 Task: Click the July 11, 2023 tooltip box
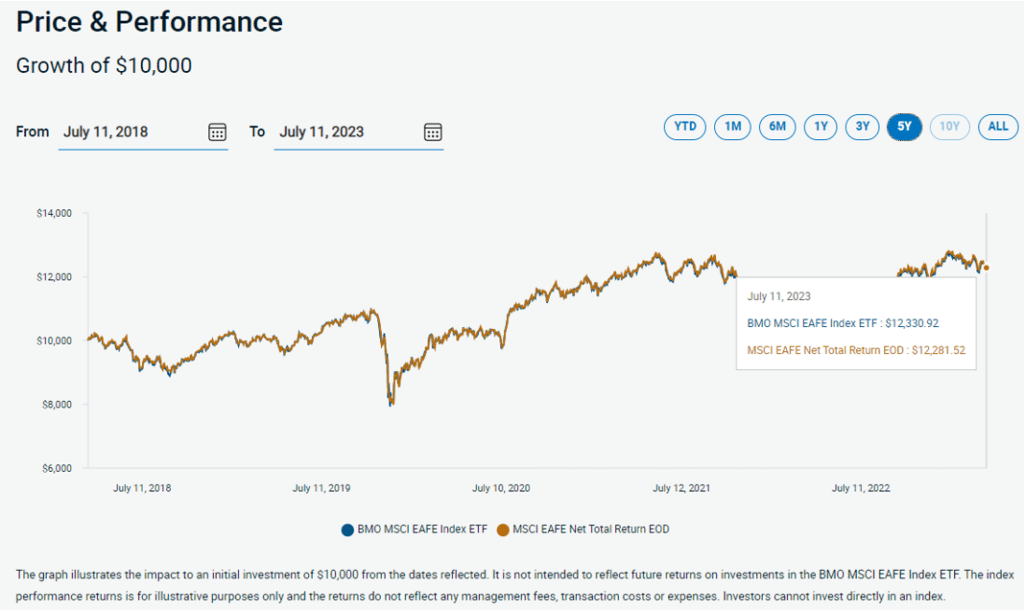coord(856,322)
